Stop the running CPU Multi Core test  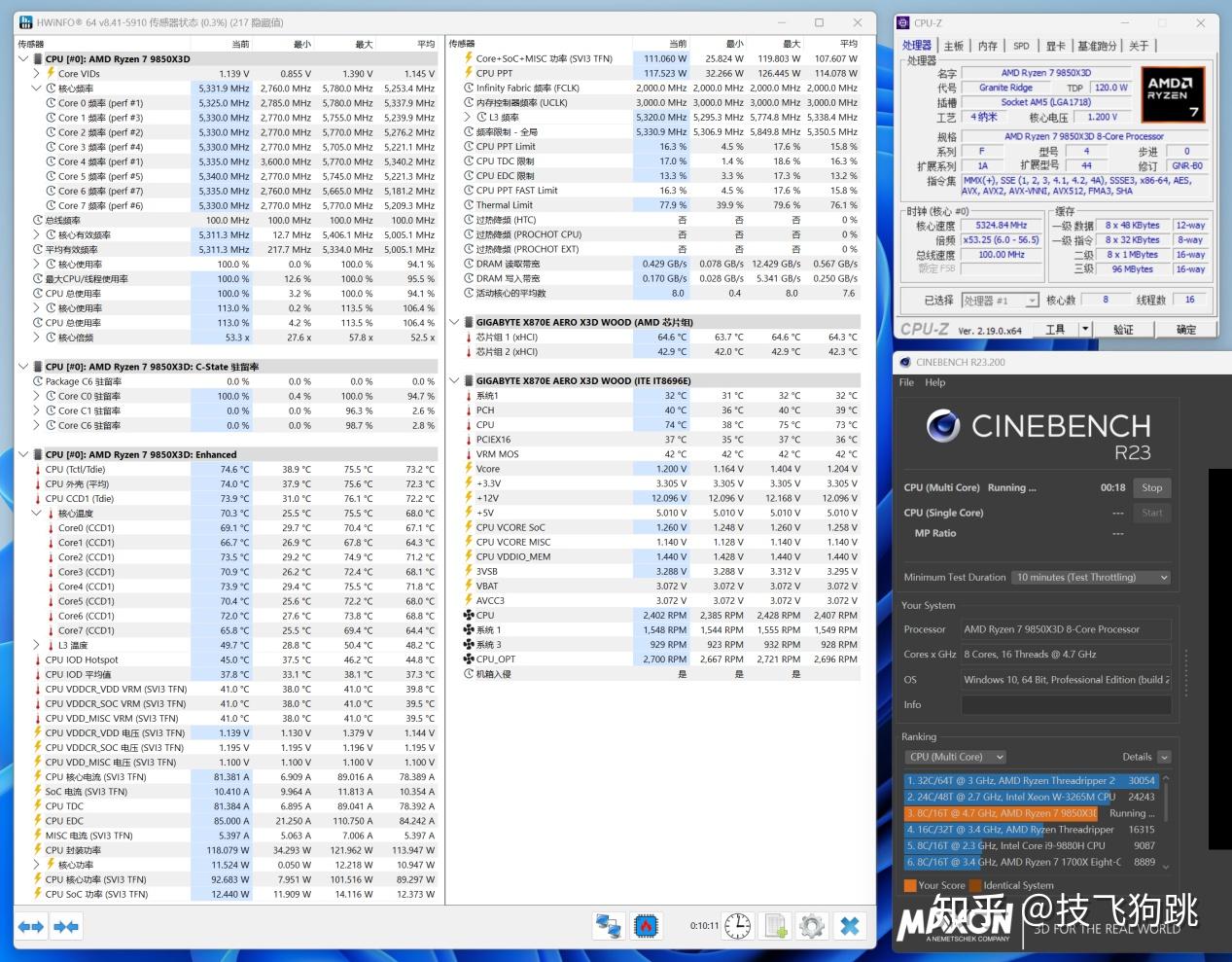tap(1151, 488)
